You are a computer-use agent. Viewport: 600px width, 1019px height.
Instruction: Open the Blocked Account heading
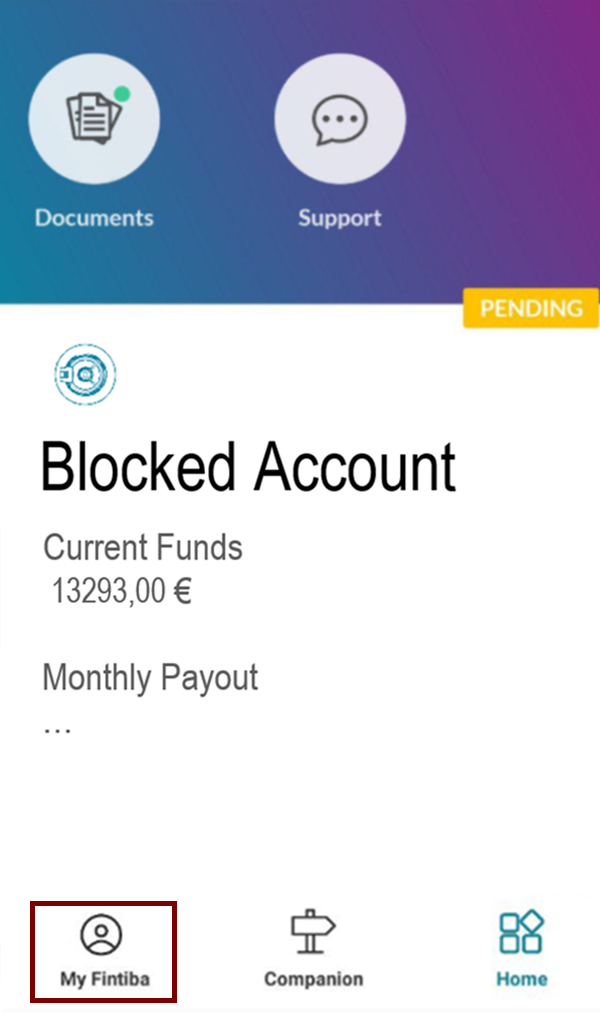coord(248,466)
